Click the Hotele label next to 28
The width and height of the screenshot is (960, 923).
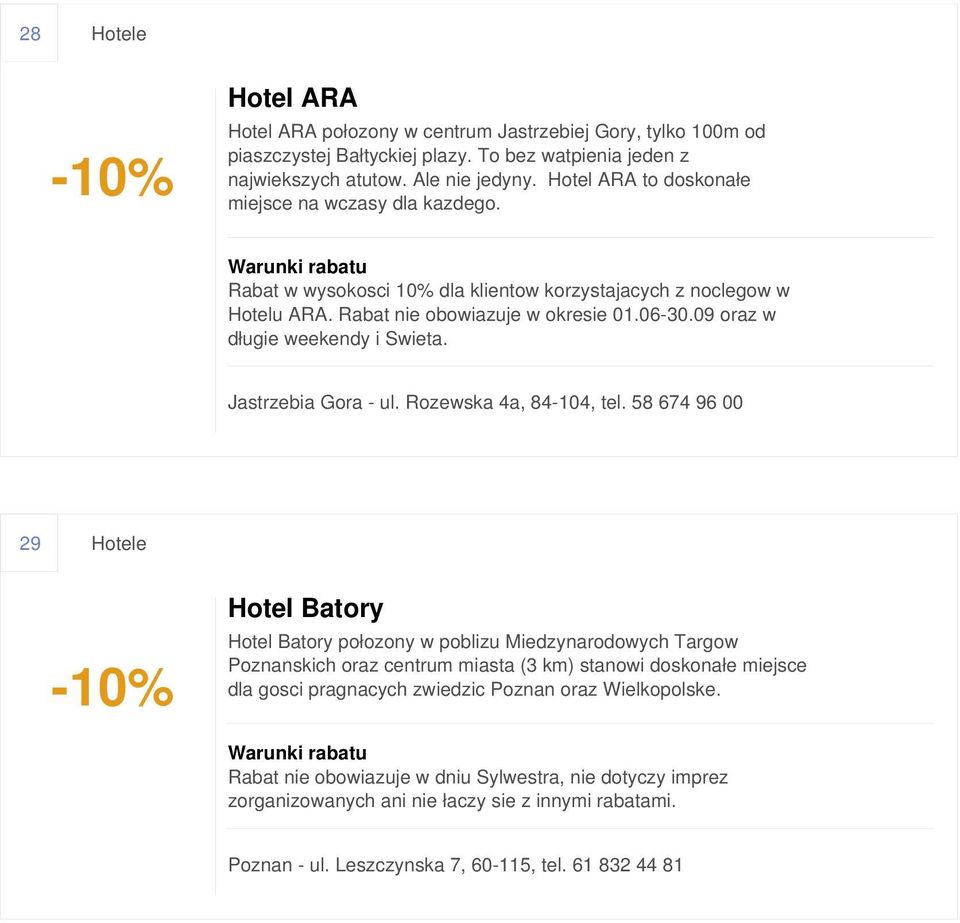[119, 34]
